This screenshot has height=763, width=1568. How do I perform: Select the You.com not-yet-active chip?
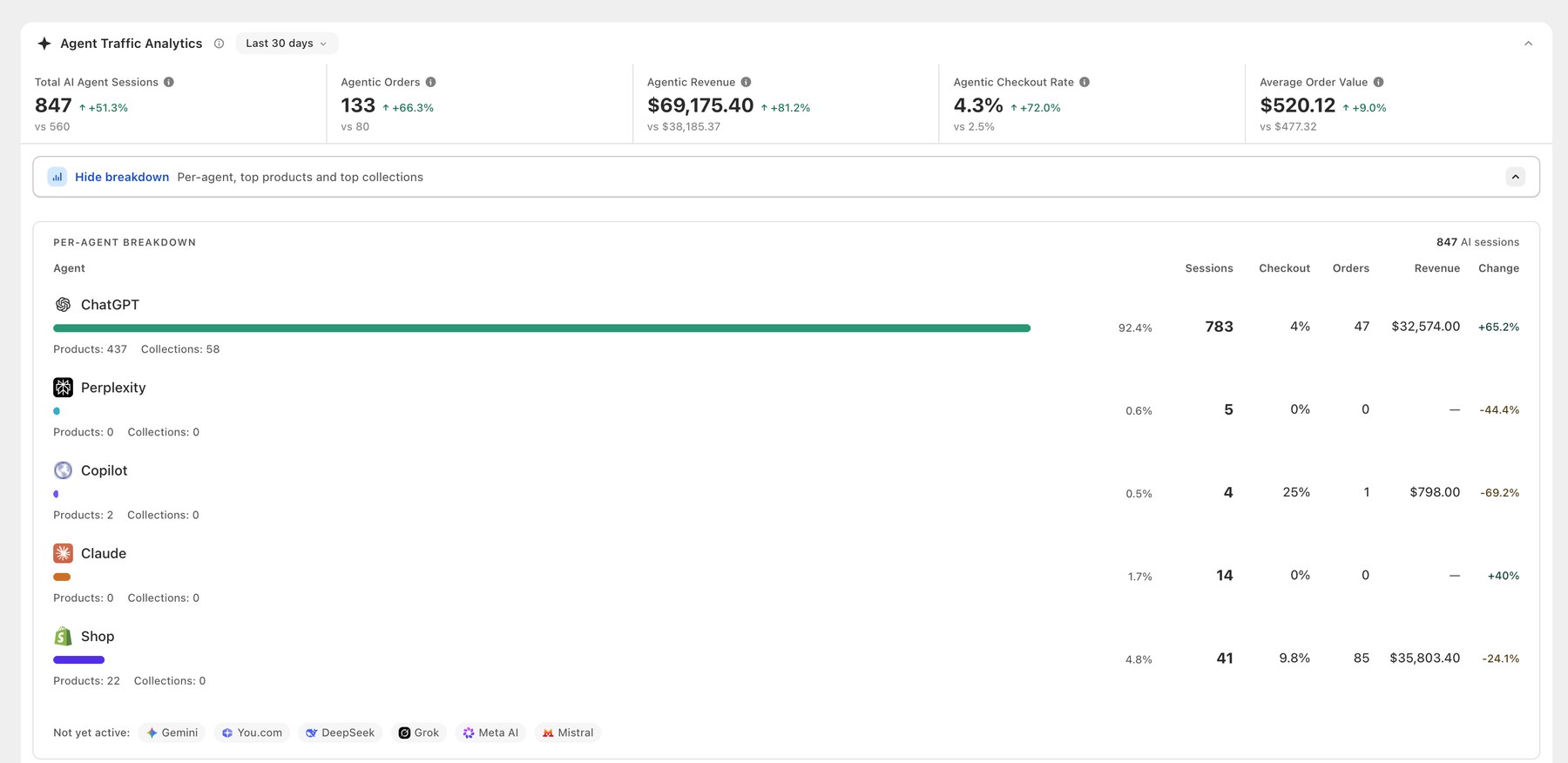click(x=252, y=733)
